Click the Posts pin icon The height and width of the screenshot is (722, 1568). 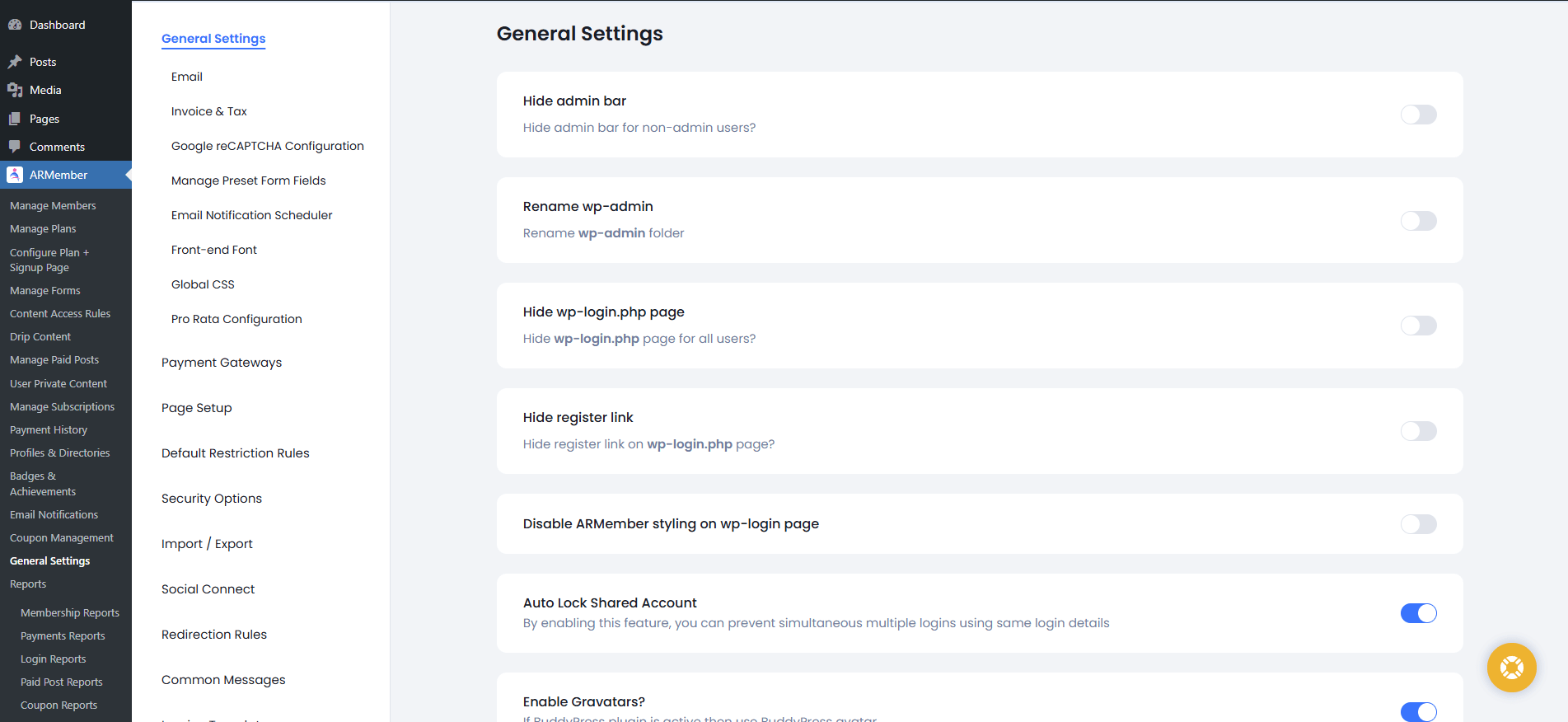(15, 62)
